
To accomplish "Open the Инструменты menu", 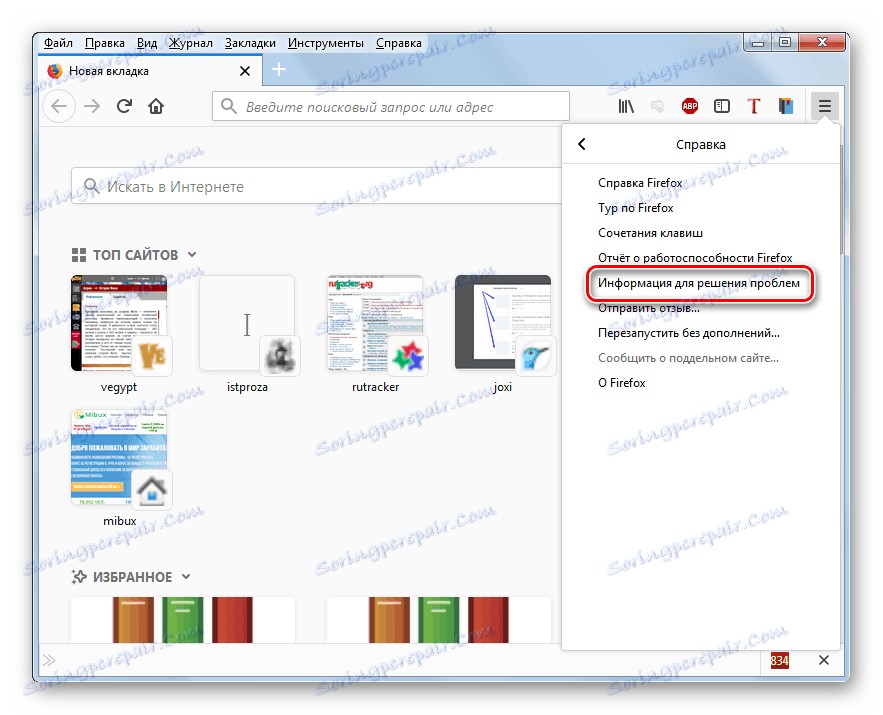I will click(x=325, y=43).
